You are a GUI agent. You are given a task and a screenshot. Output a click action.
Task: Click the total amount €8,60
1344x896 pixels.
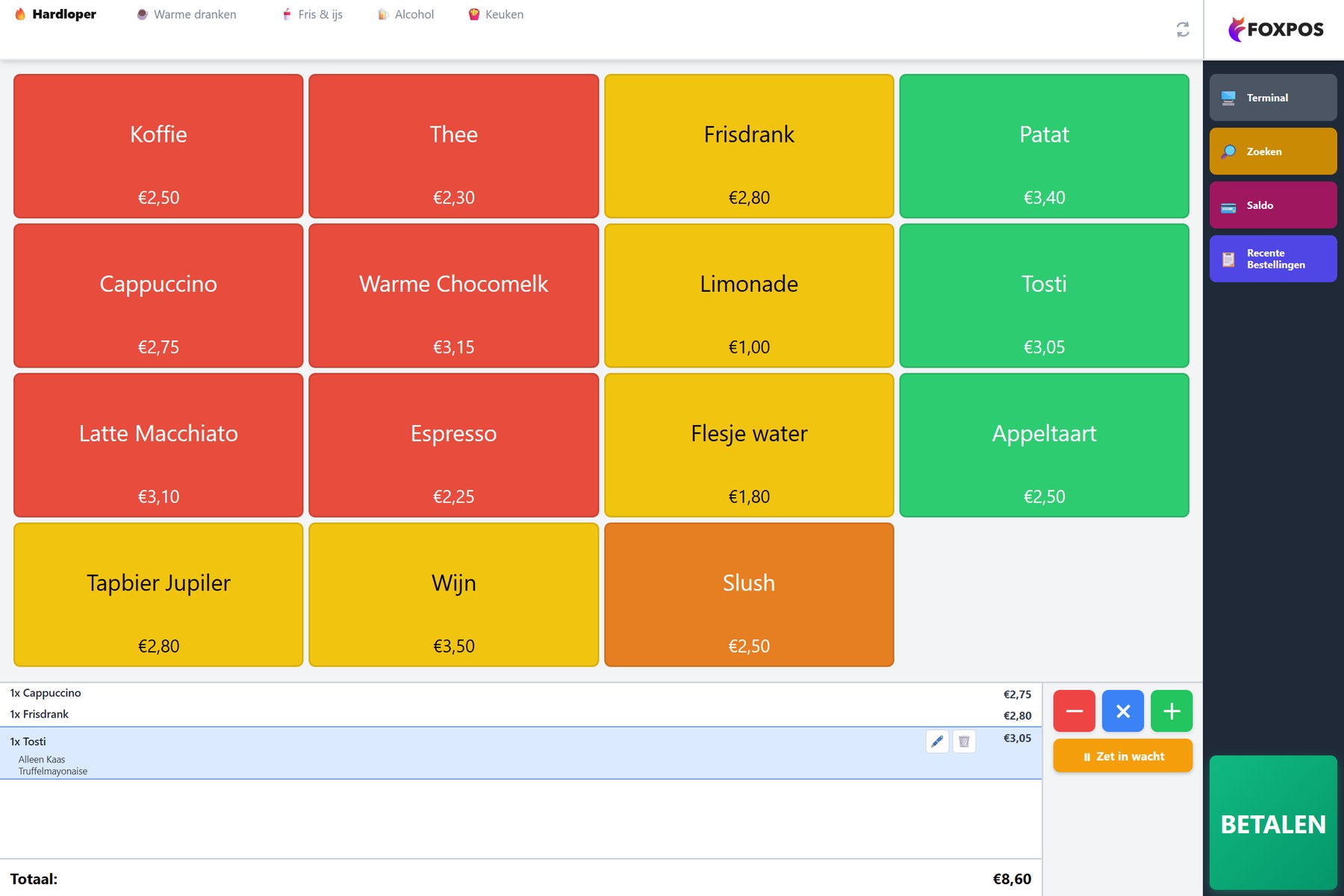tap(1012, 879)
